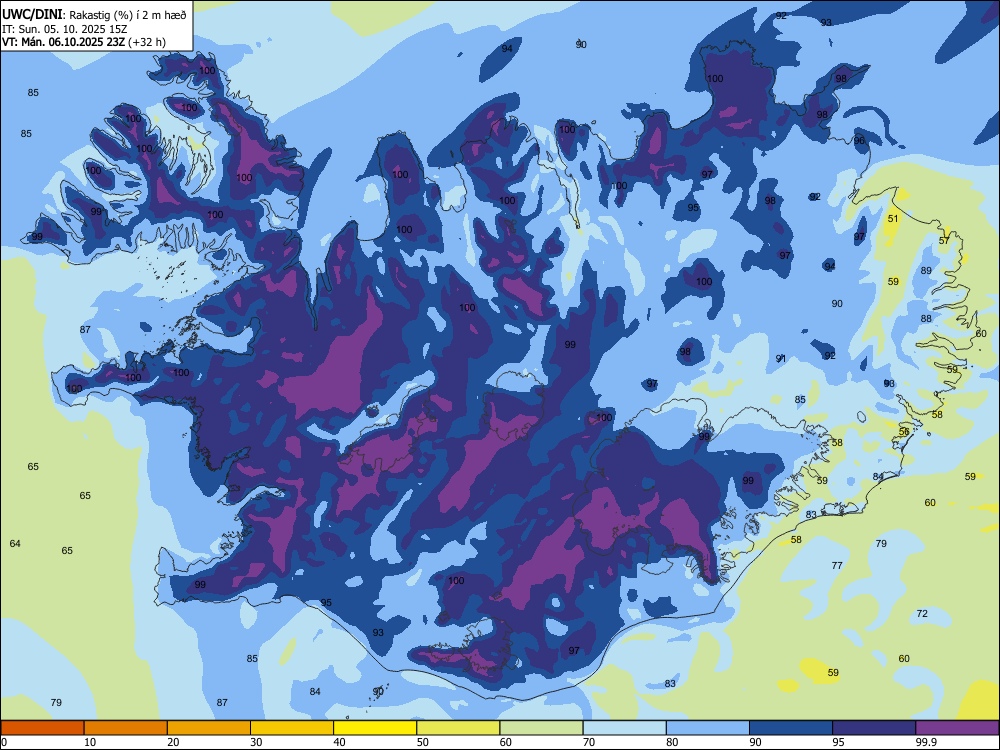Viewport: 1000px width, 750px height.
Task: Click the 'UWC/DINI' title text
Action: click(32, 15)
